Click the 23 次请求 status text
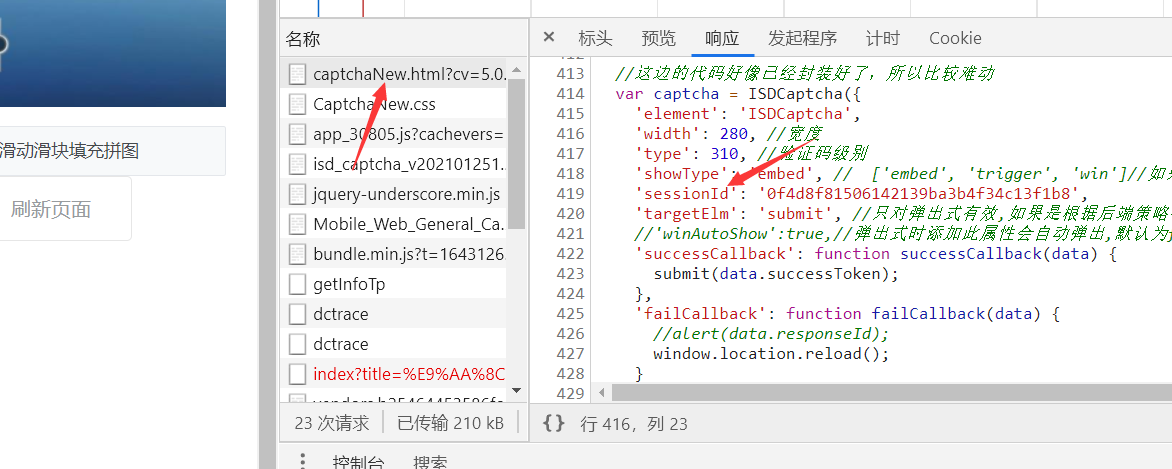This screenshot has width=1172, height=469. coord(332,423)
